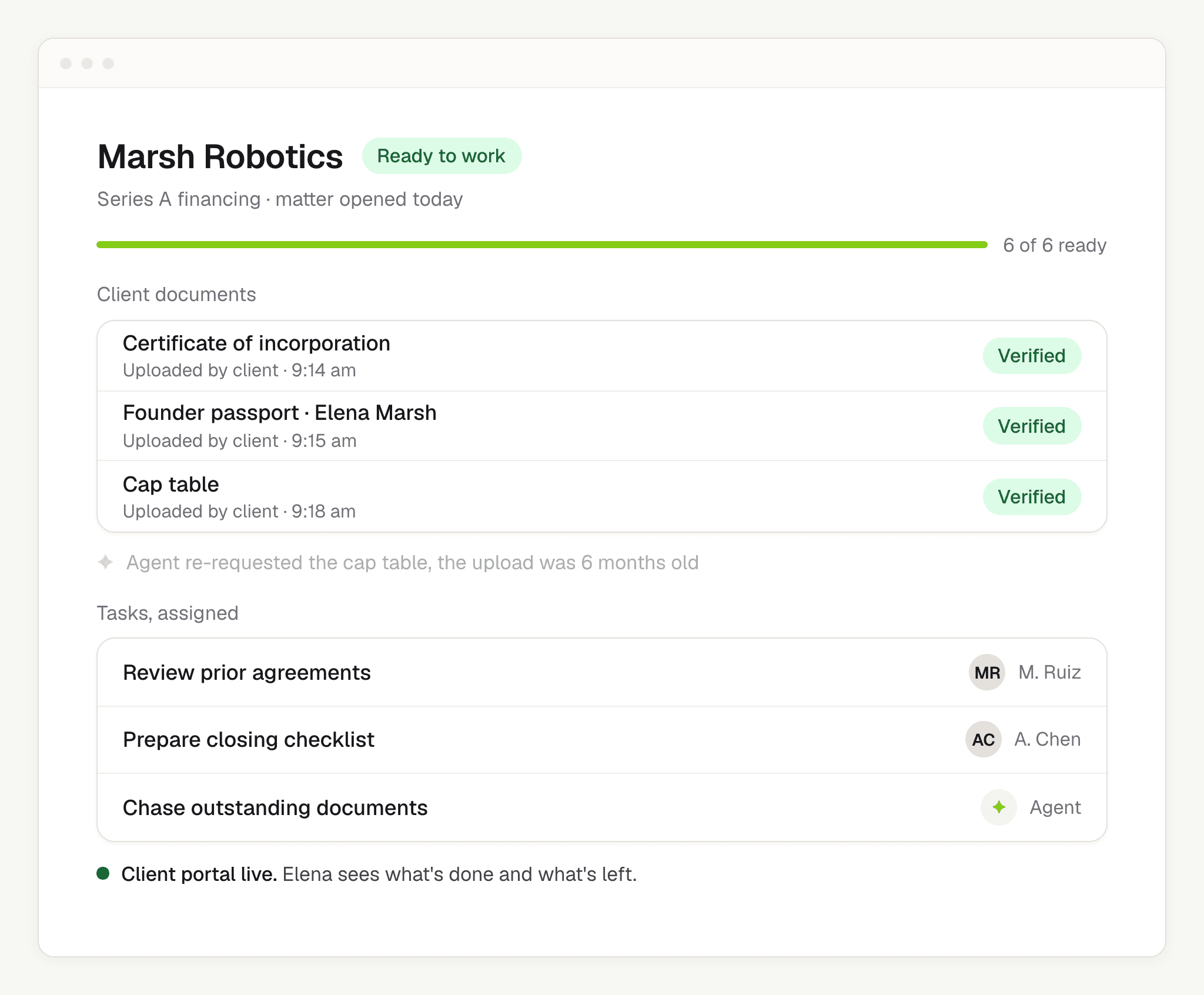Click the green sparkle Agent avatar icon

pos(999,807)
